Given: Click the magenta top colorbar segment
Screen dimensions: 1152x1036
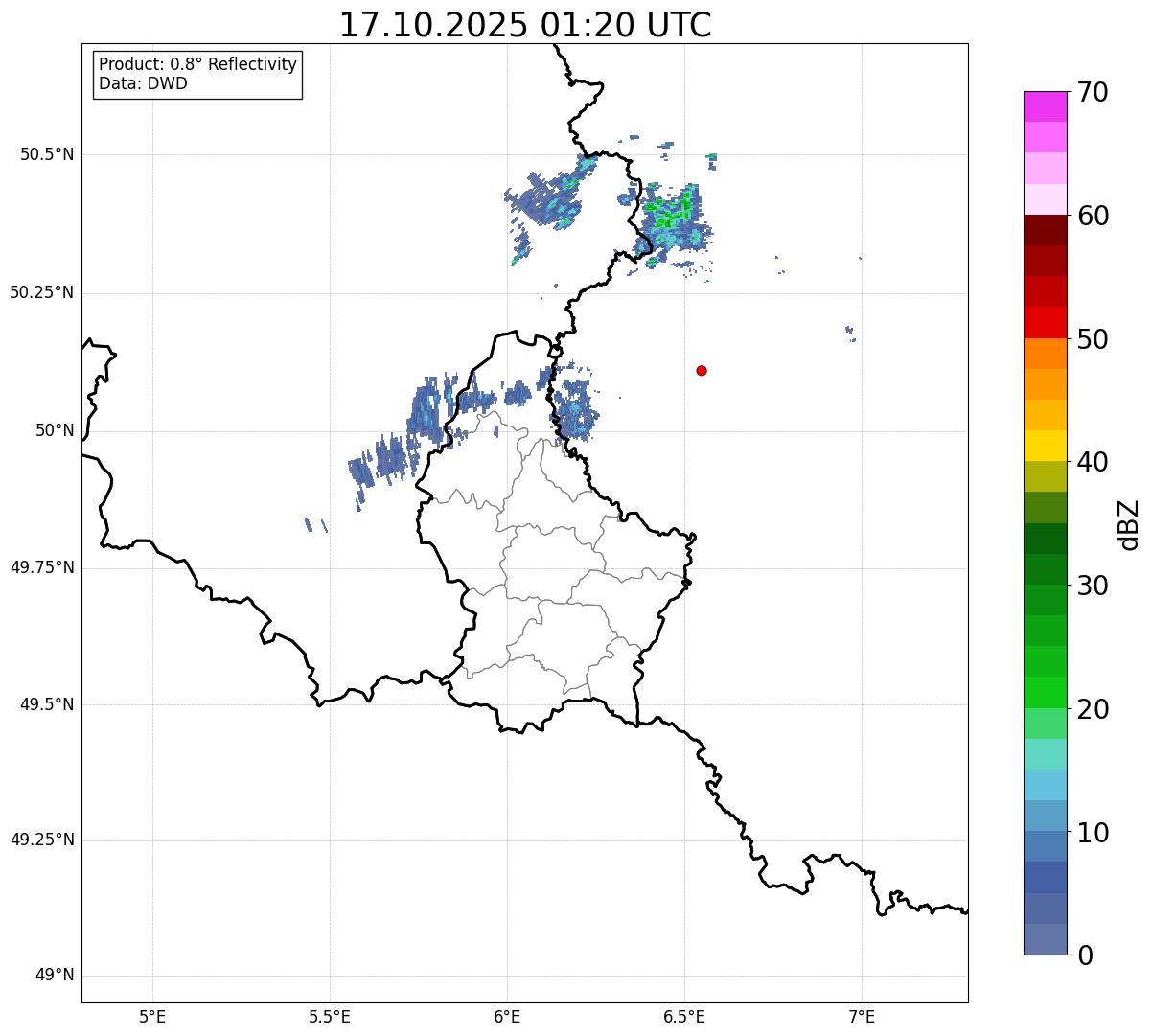Looking at the screenshot, I should tap(1046, 106).
